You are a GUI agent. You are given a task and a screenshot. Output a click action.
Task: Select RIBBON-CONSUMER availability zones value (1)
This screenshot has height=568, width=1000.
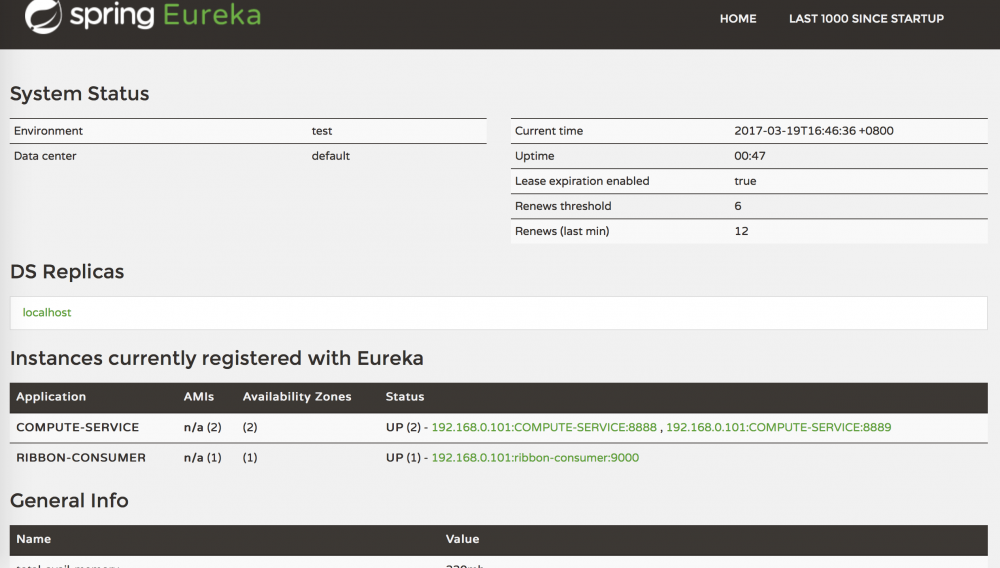click(x=250, y=458)
